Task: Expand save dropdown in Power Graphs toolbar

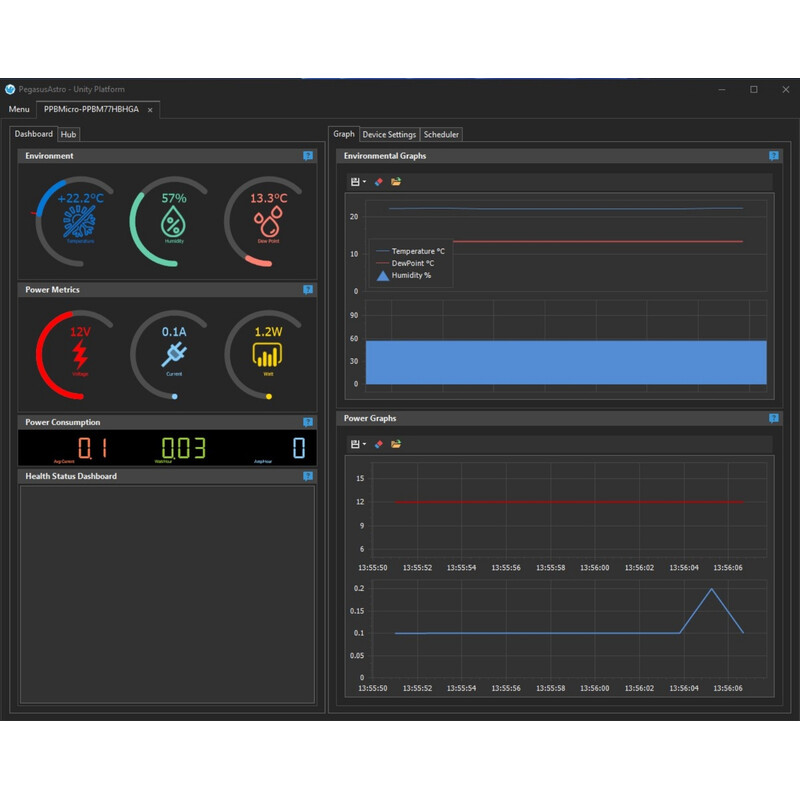Action: click(358, 444)
